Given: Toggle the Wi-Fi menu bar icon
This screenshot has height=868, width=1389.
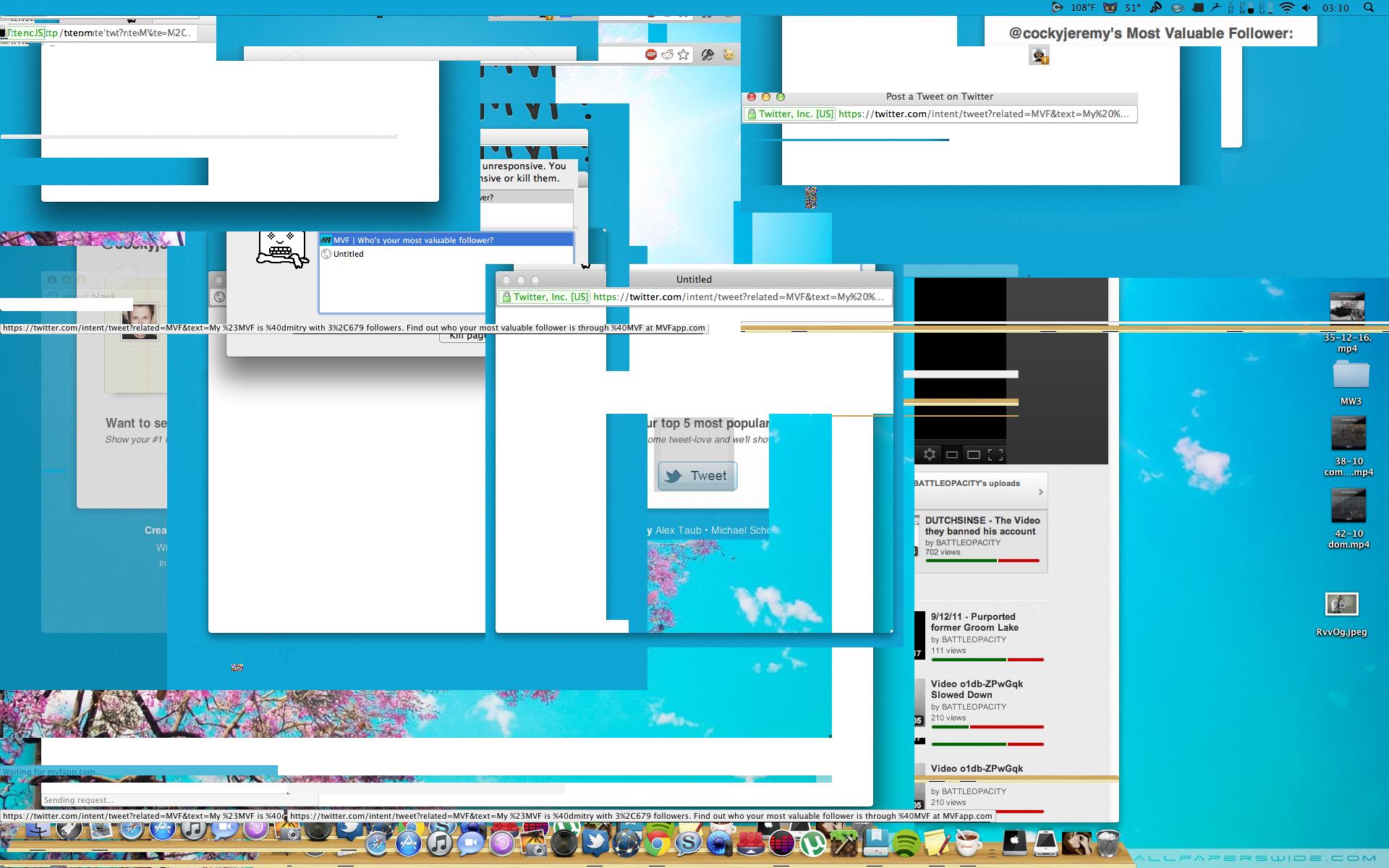Looking at the screenshot, I should [x=1286, y=8].
